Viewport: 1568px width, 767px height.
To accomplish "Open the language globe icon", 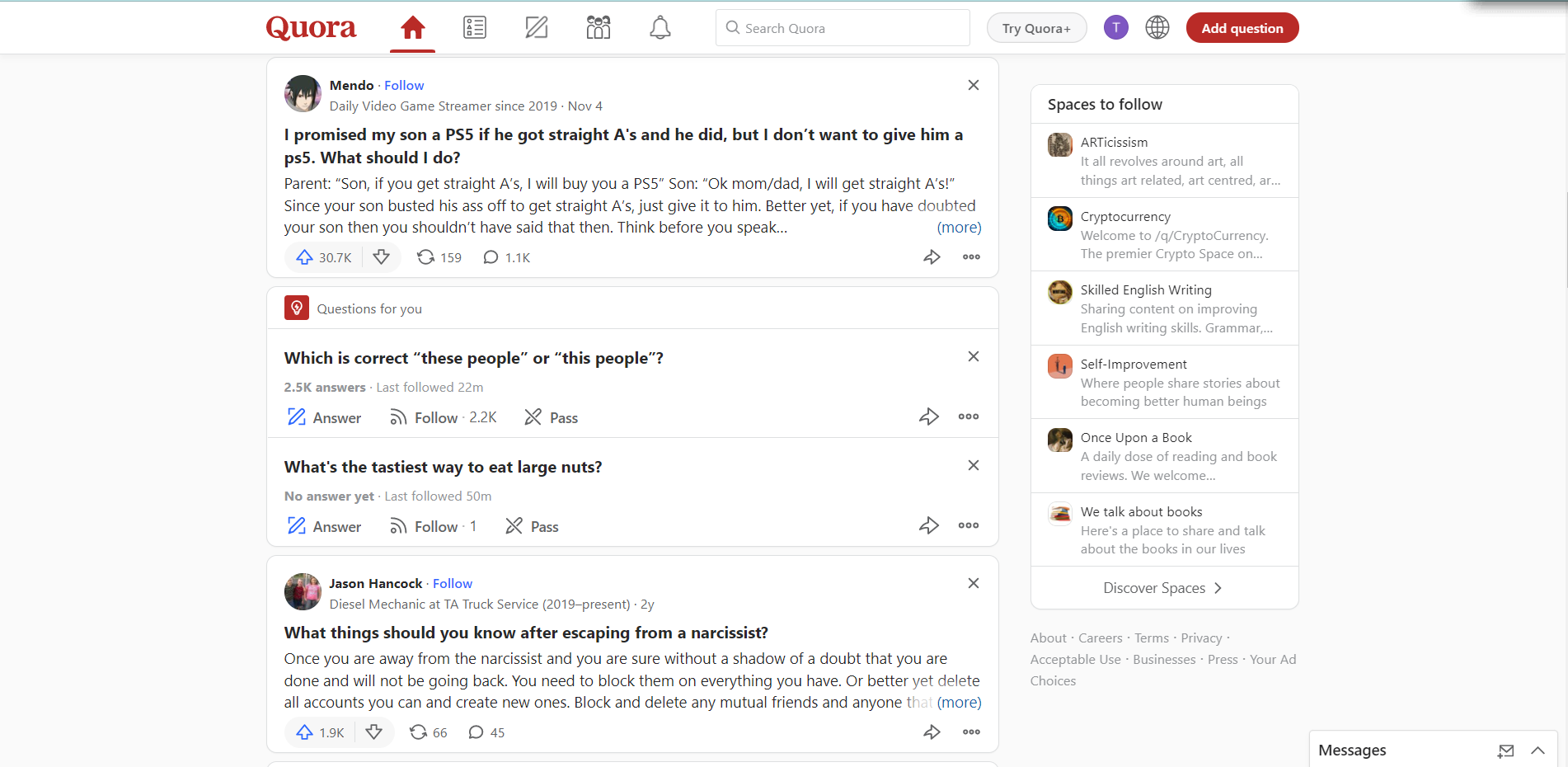I will tap(1157, 27).
